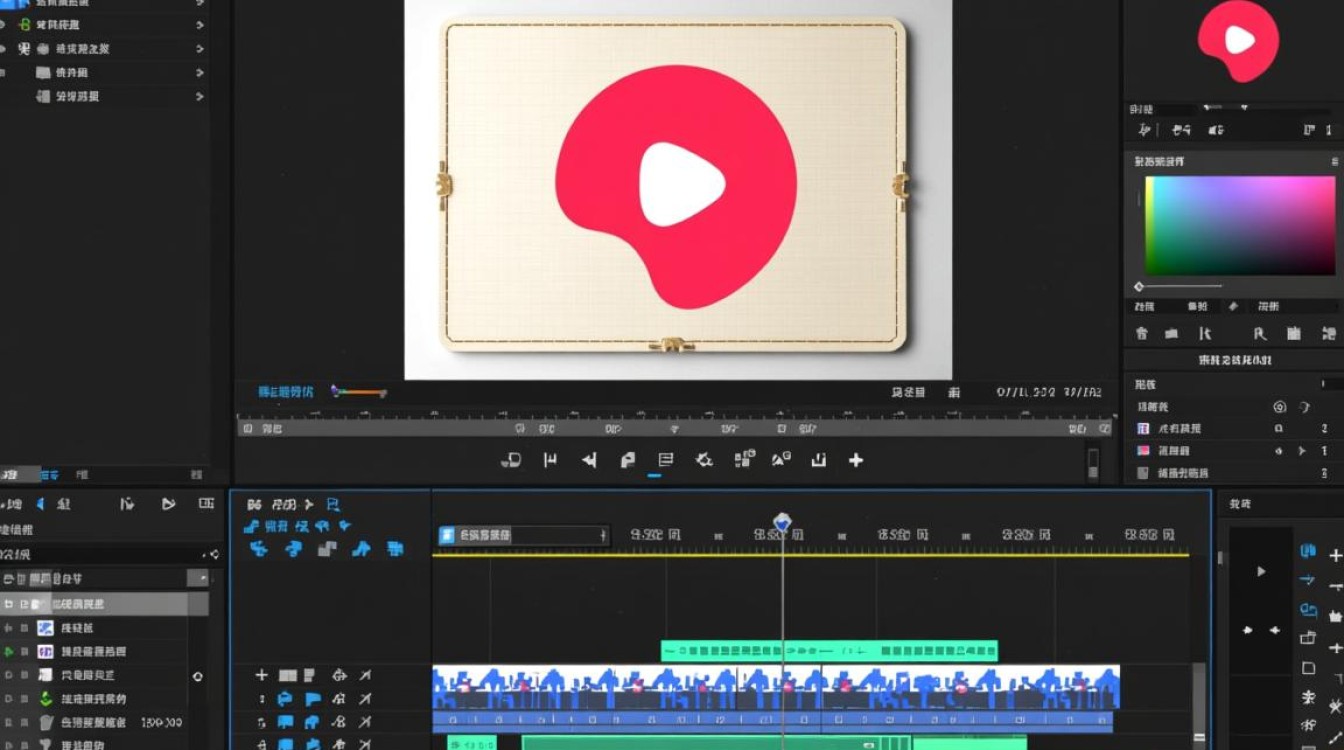
Task: Select the highlighted gray row in the bottom-left list
Action: click(104, 604)
